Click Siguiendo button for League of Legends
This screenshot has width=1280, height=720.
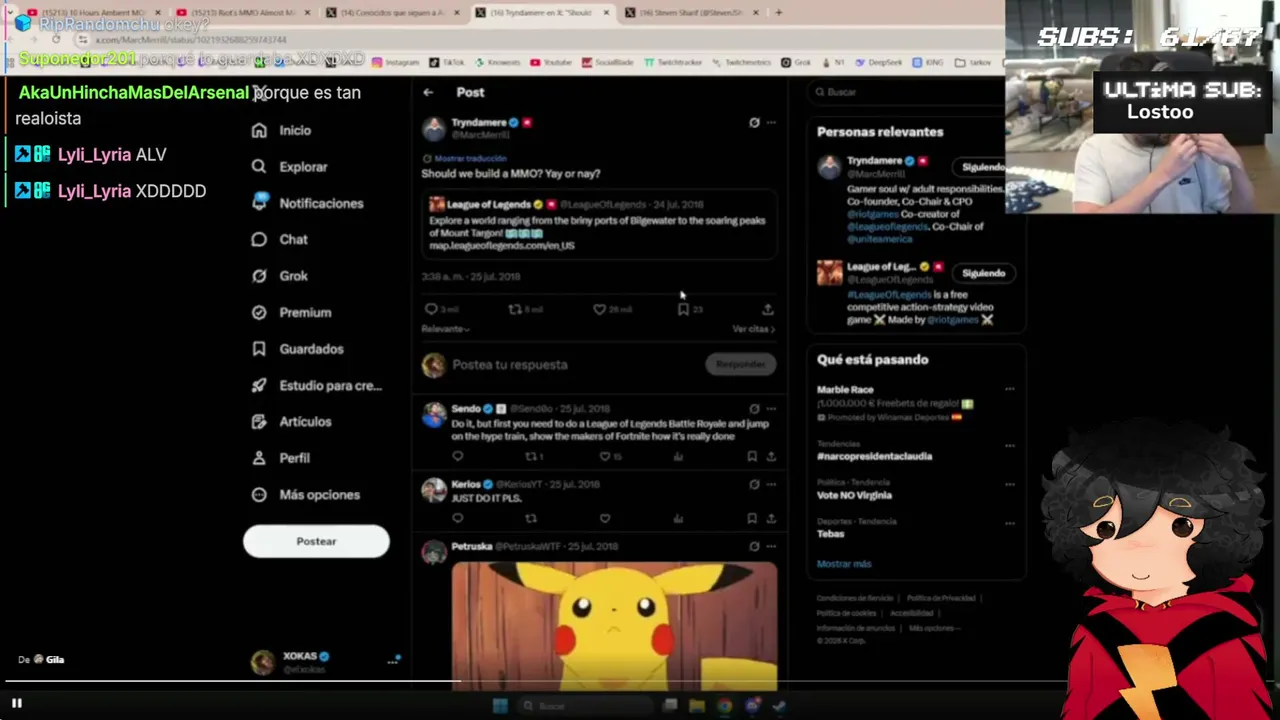(982, 273)
